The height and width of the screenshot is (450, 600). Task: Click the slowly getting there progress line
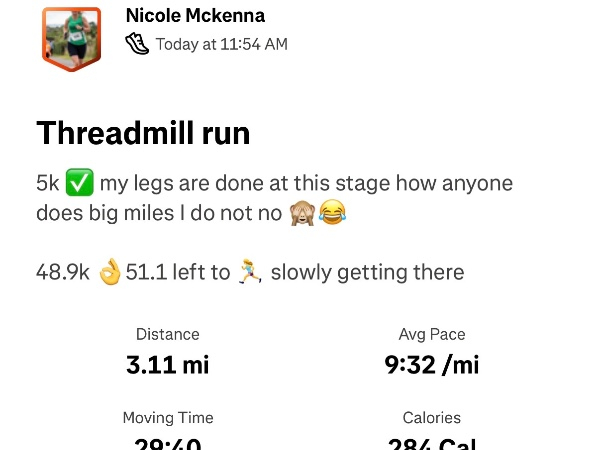click(x=367, y=272)
